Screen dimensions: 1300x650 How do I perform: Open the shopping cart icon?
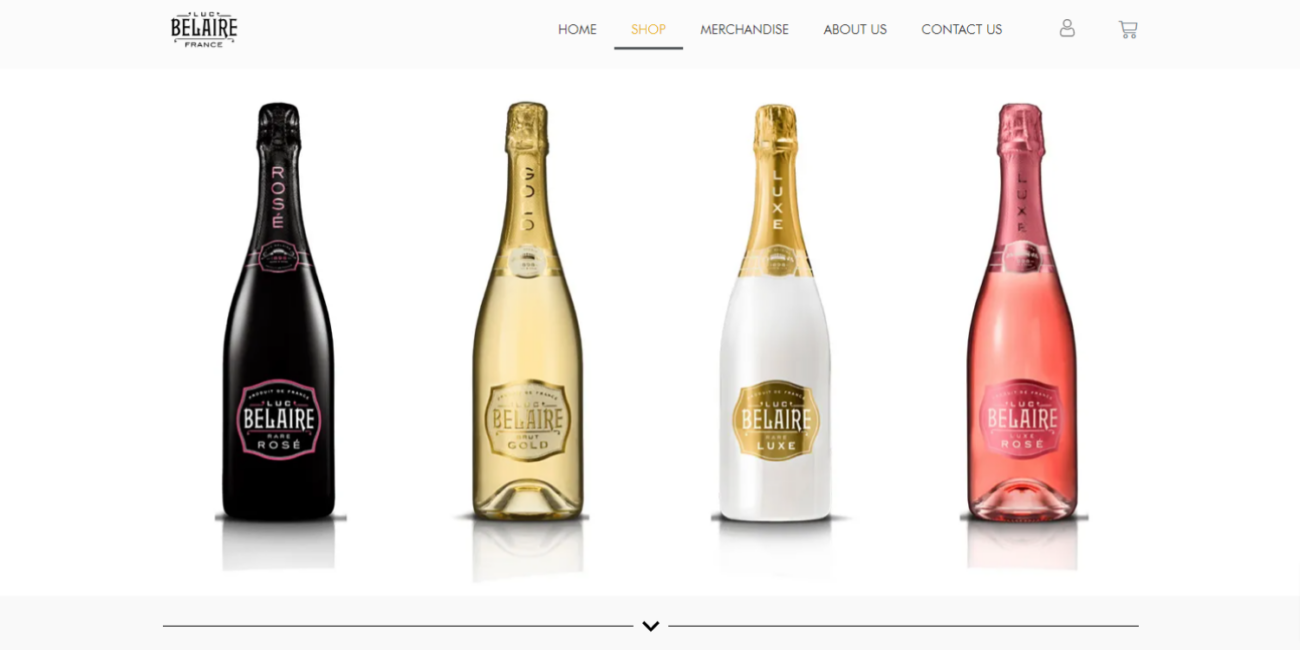[x=1128, y=29]
